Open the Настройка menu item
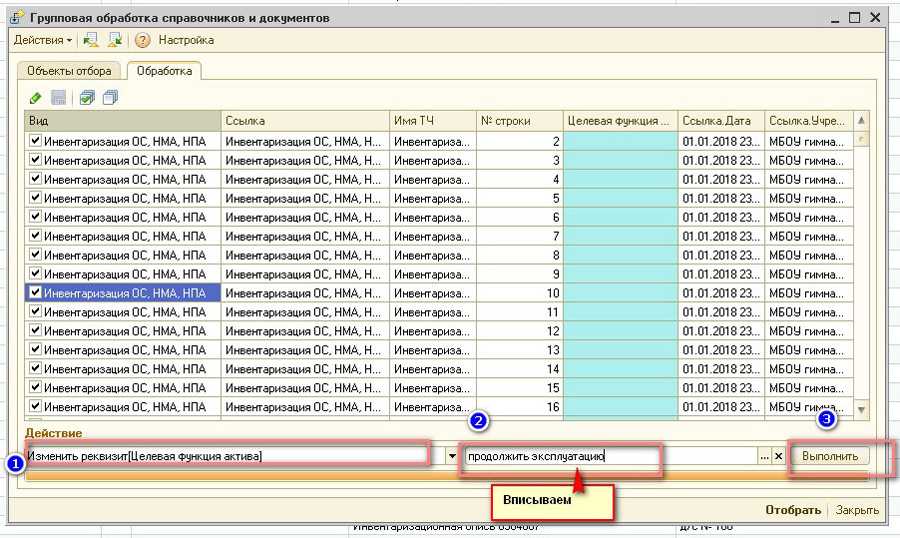Screen dimensions: 900x538 coord(186,40)
